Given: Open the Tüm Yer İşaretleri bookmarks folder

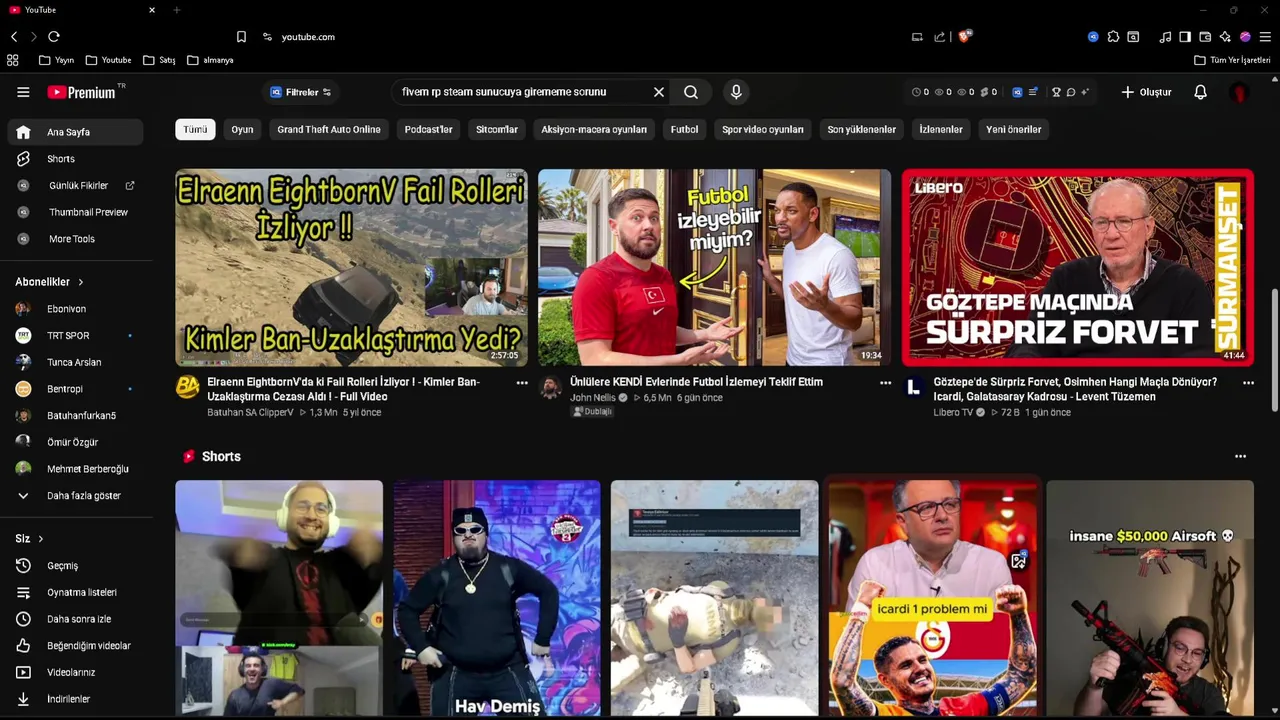Looking at the screenshot, I should (x=1232, y=60).
